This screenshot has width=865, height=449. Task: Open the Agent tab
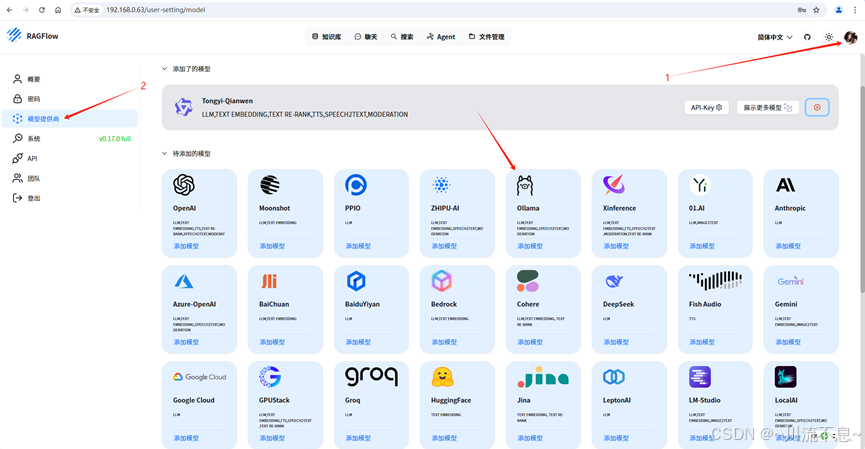(x=441, y=37)
